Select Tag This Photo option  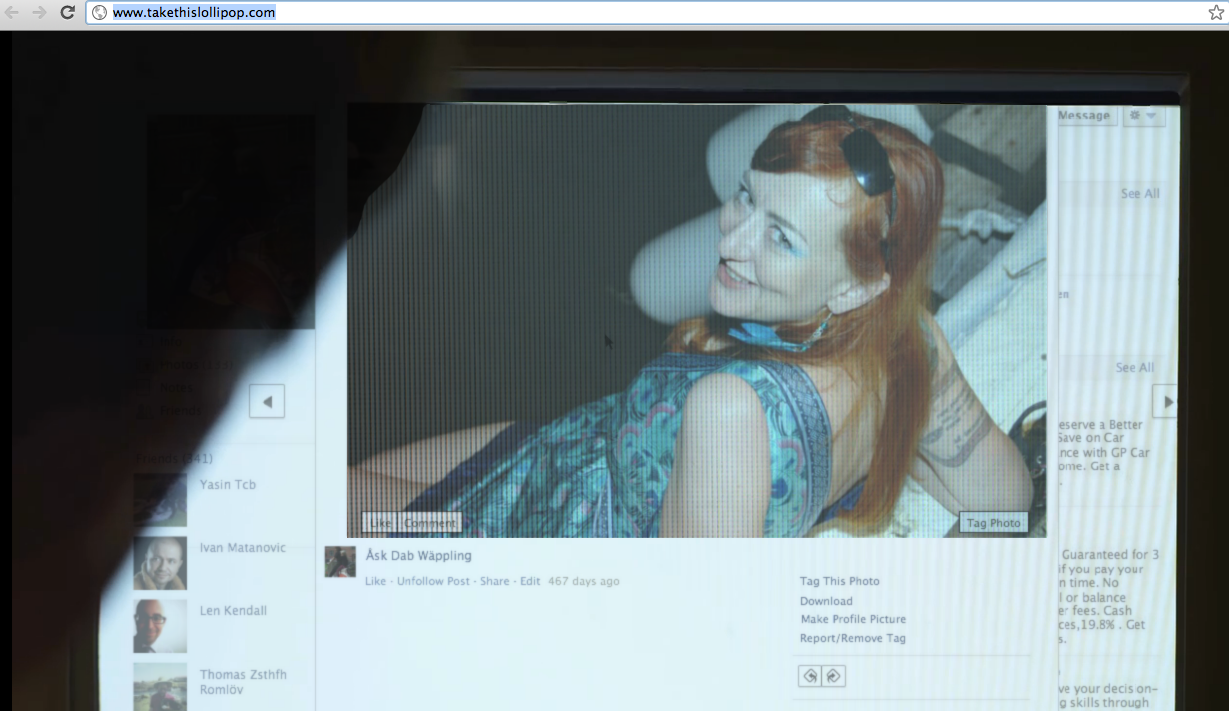click(840, 581)
